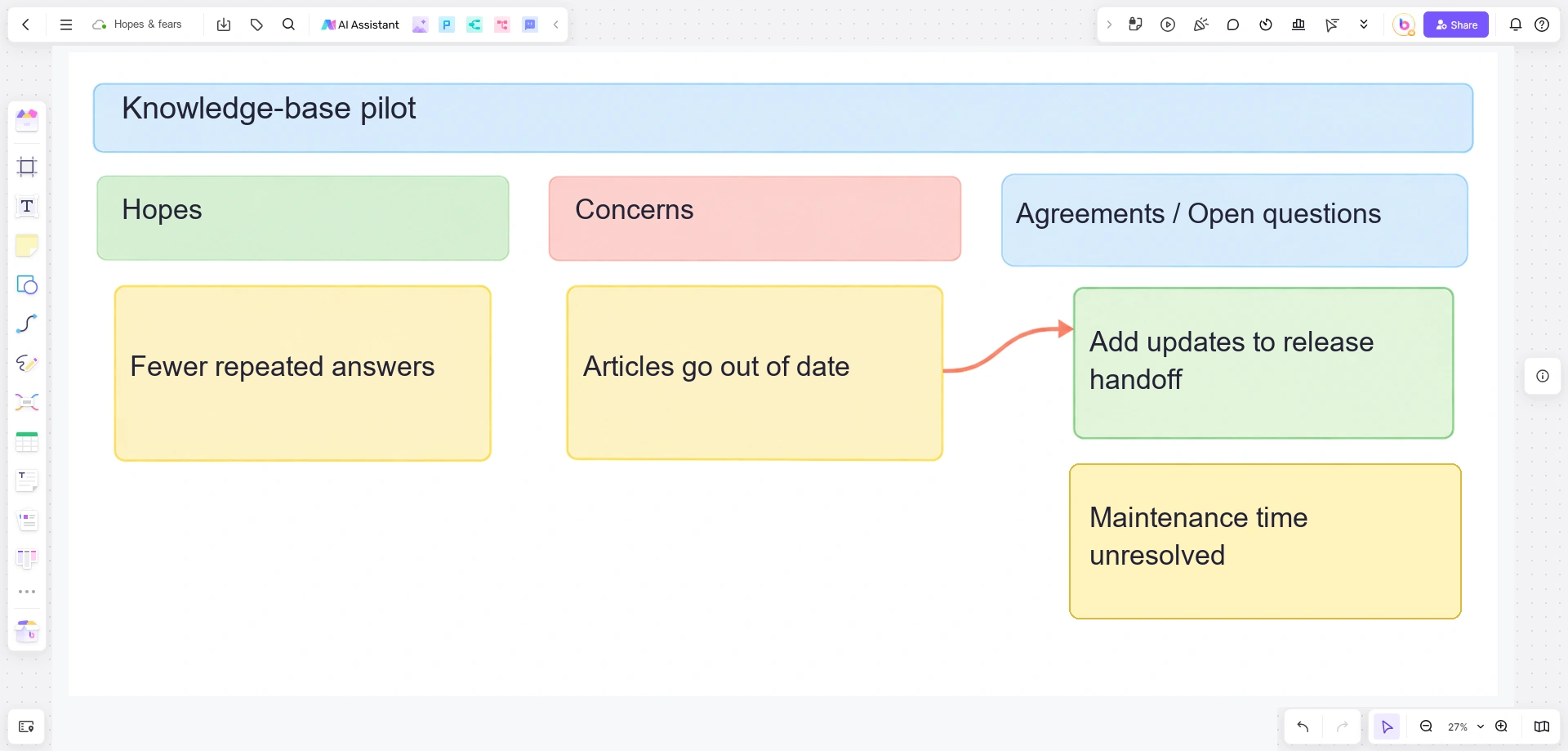
Task: Open more tools ellipsis in left sidebar
Action: pyautogui.click(x=27, y=592)
